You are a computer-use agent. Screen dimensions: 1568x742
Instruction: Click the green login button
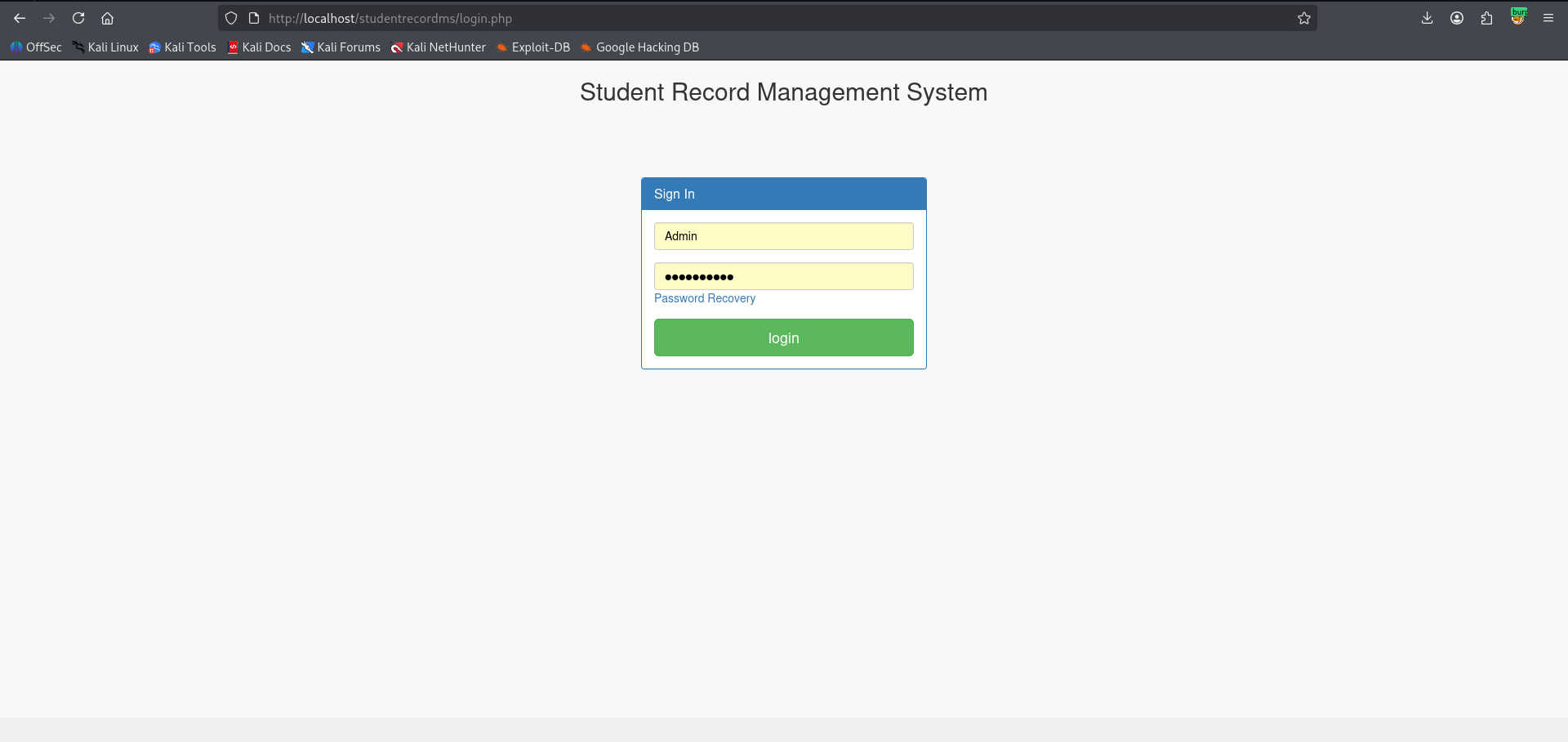(x=784, y=337)
